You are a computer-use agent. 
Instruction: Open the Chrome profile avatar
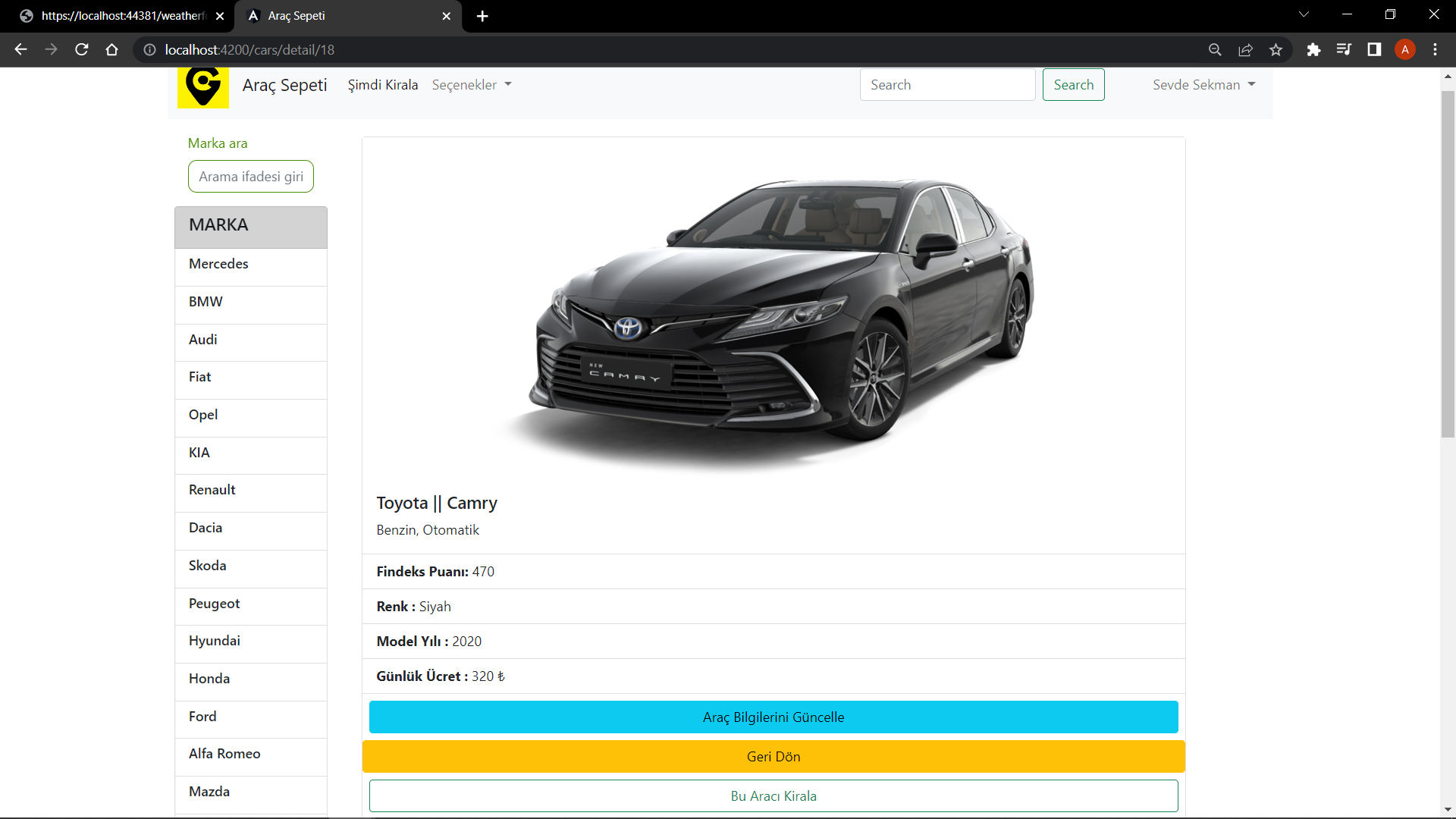pos(1404,50)
